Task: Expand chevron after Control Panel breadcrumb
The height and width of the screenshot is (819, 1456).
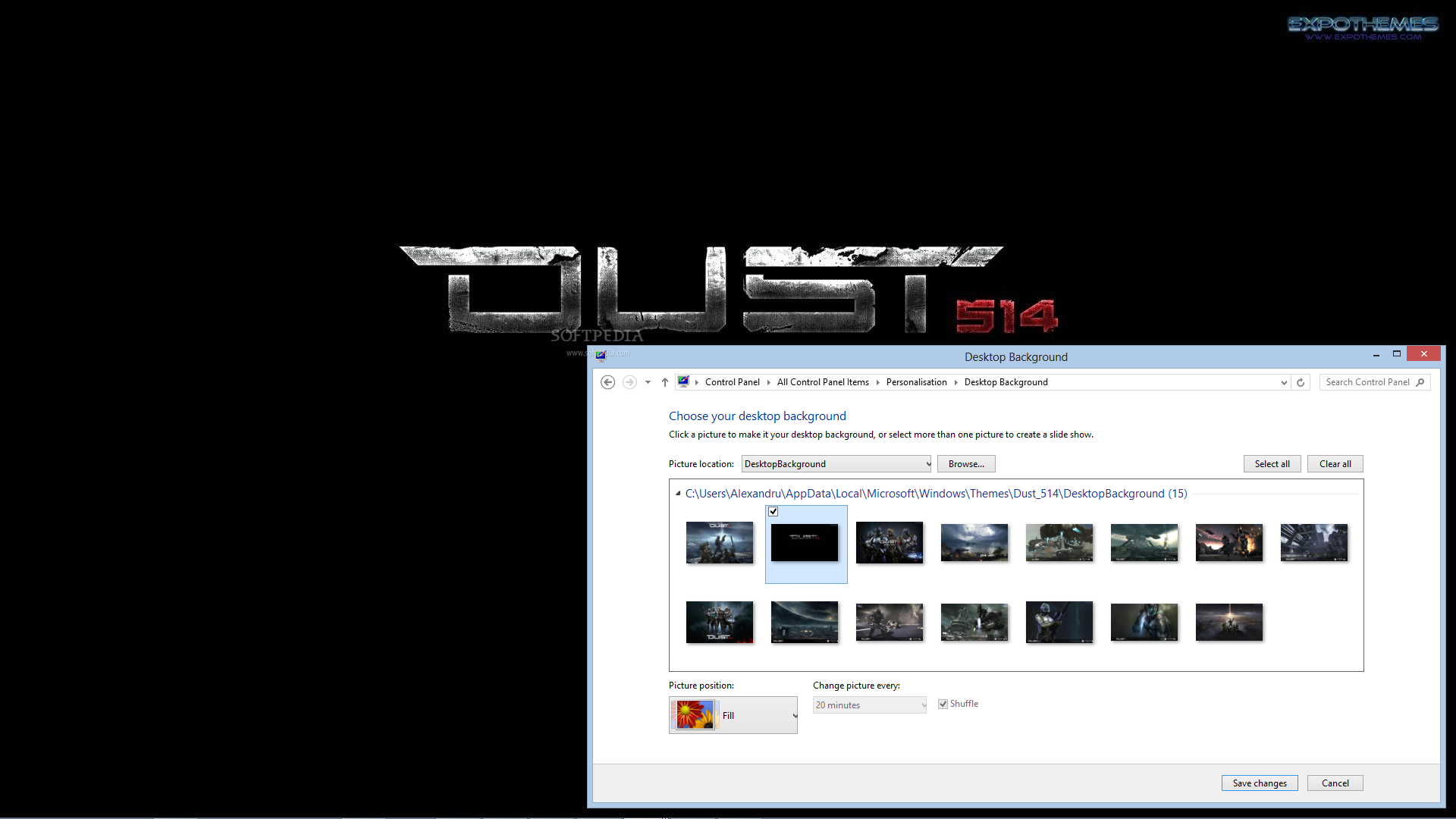Action: coord(768,382)
